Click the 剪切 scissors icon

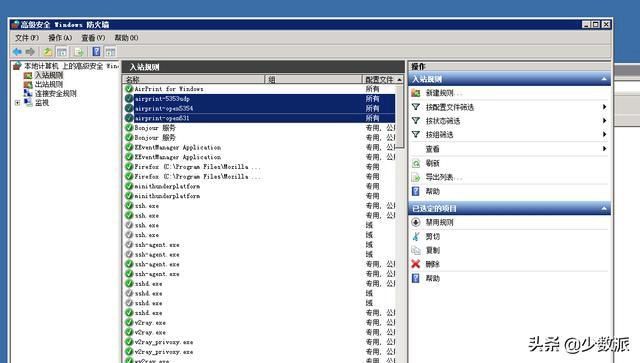click(416, 236)
